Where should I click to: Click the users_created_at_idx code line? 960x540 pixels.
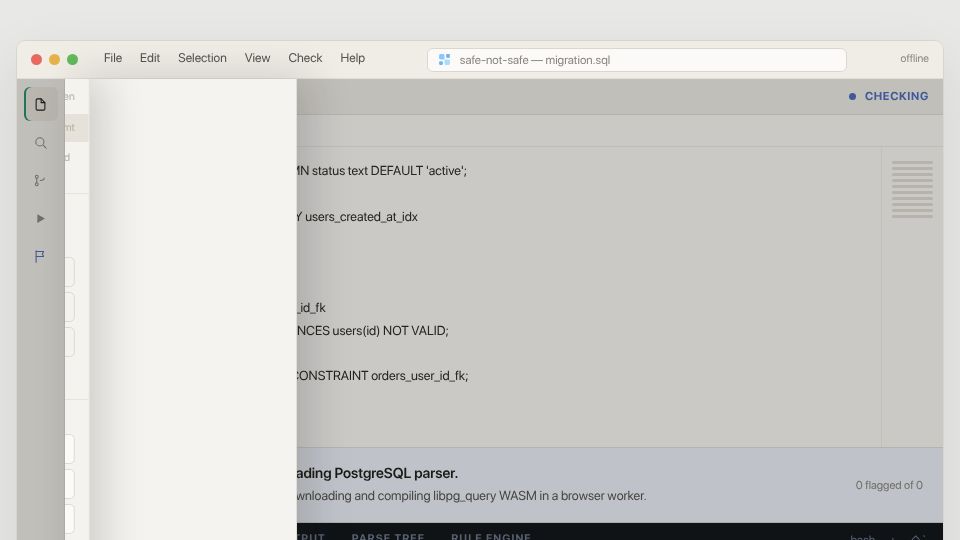click(358, 217)
